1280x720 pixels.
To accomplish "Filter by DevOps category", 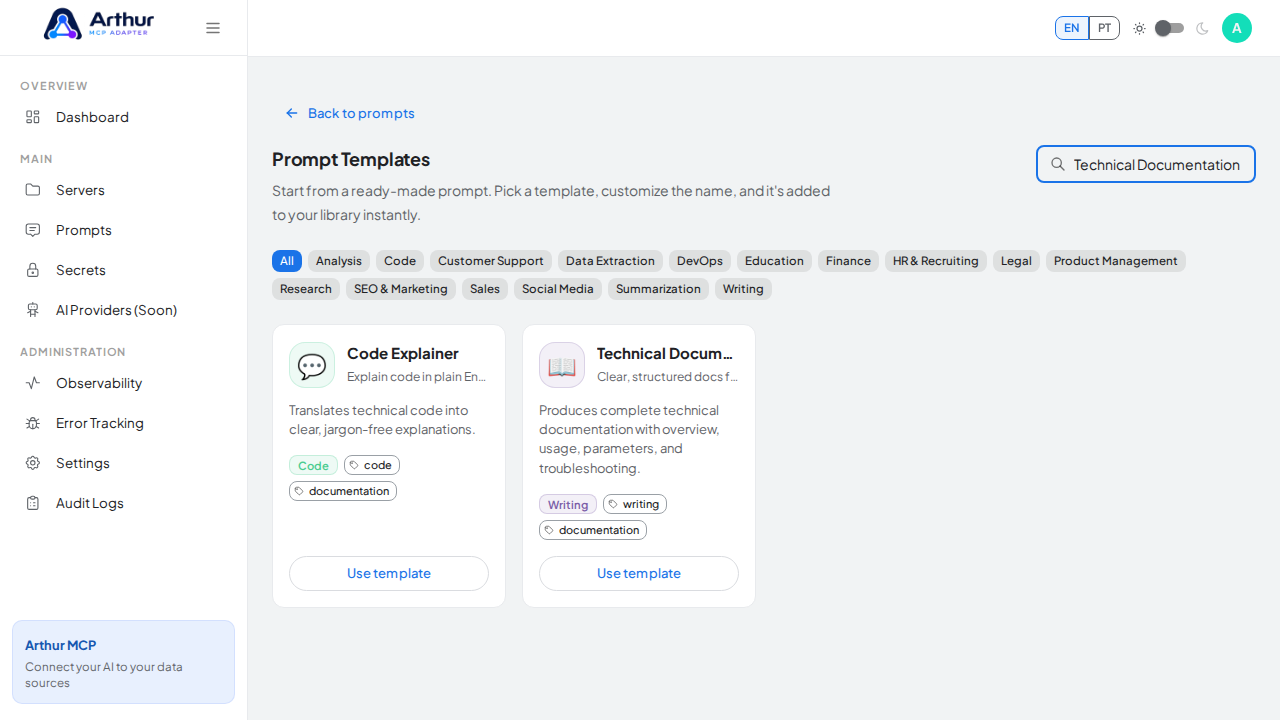I will pyautogui.click(x=700, y=261).
